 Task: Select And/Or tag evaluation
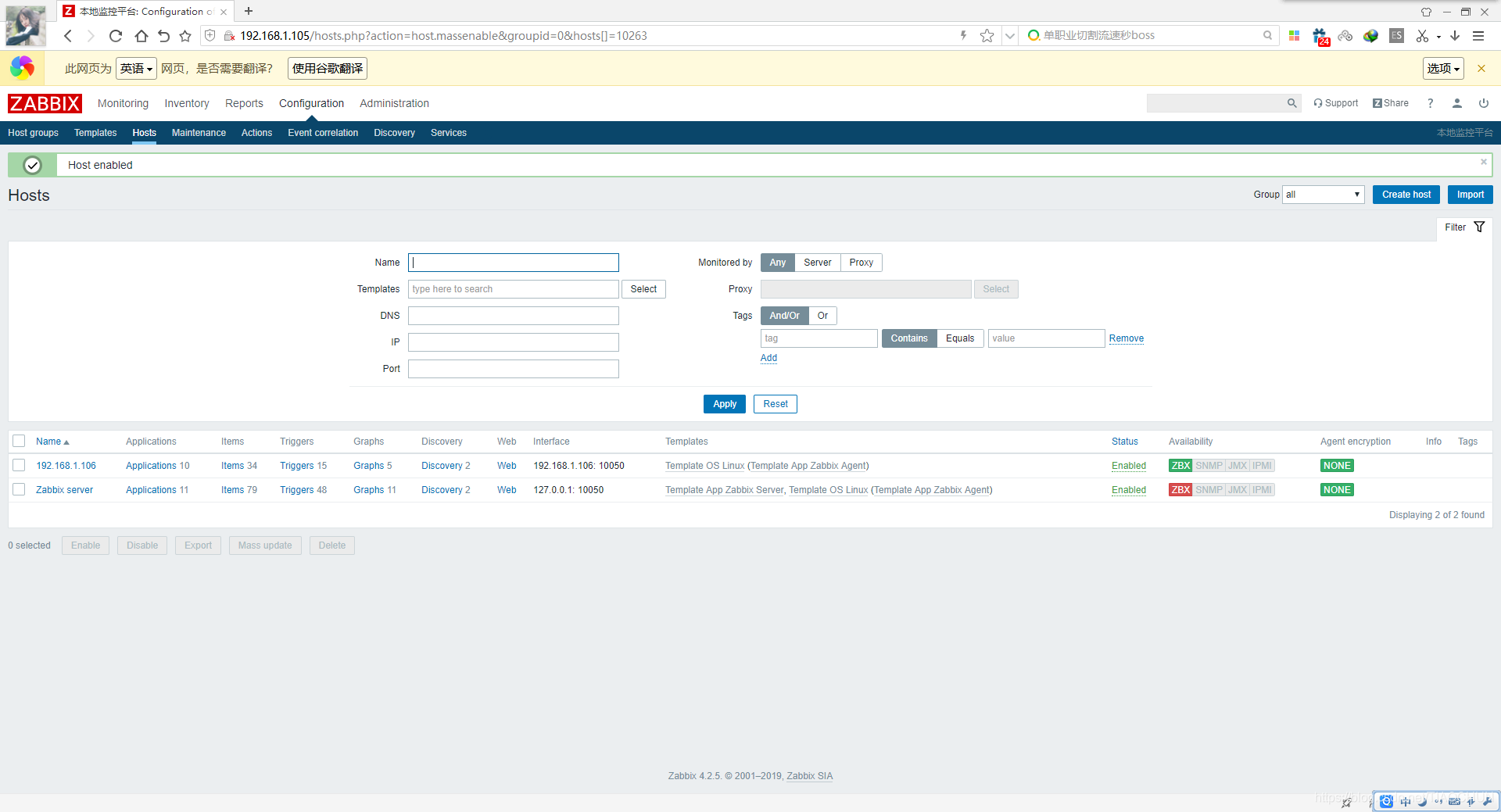click(x=784, y=316)
